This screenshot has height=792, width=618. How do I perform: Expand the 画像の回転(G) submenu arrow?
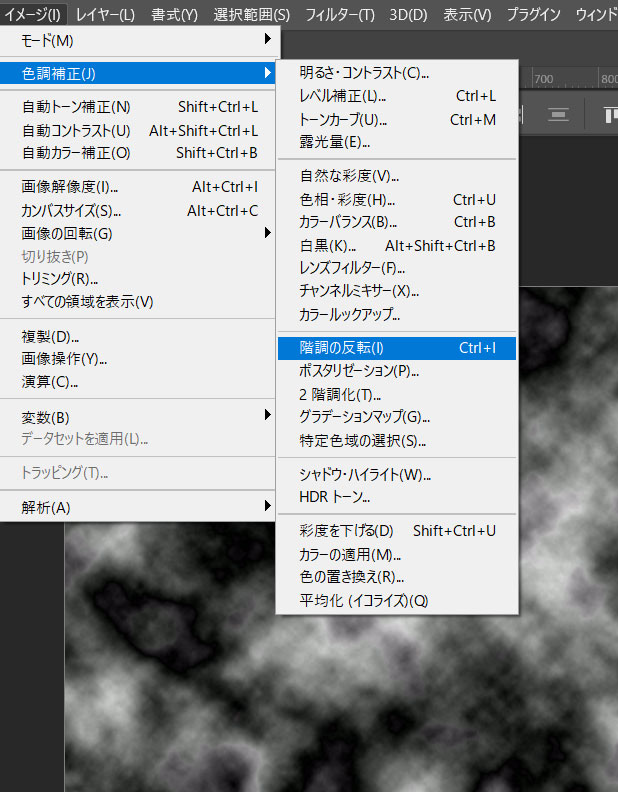click(x=268, y=233)
